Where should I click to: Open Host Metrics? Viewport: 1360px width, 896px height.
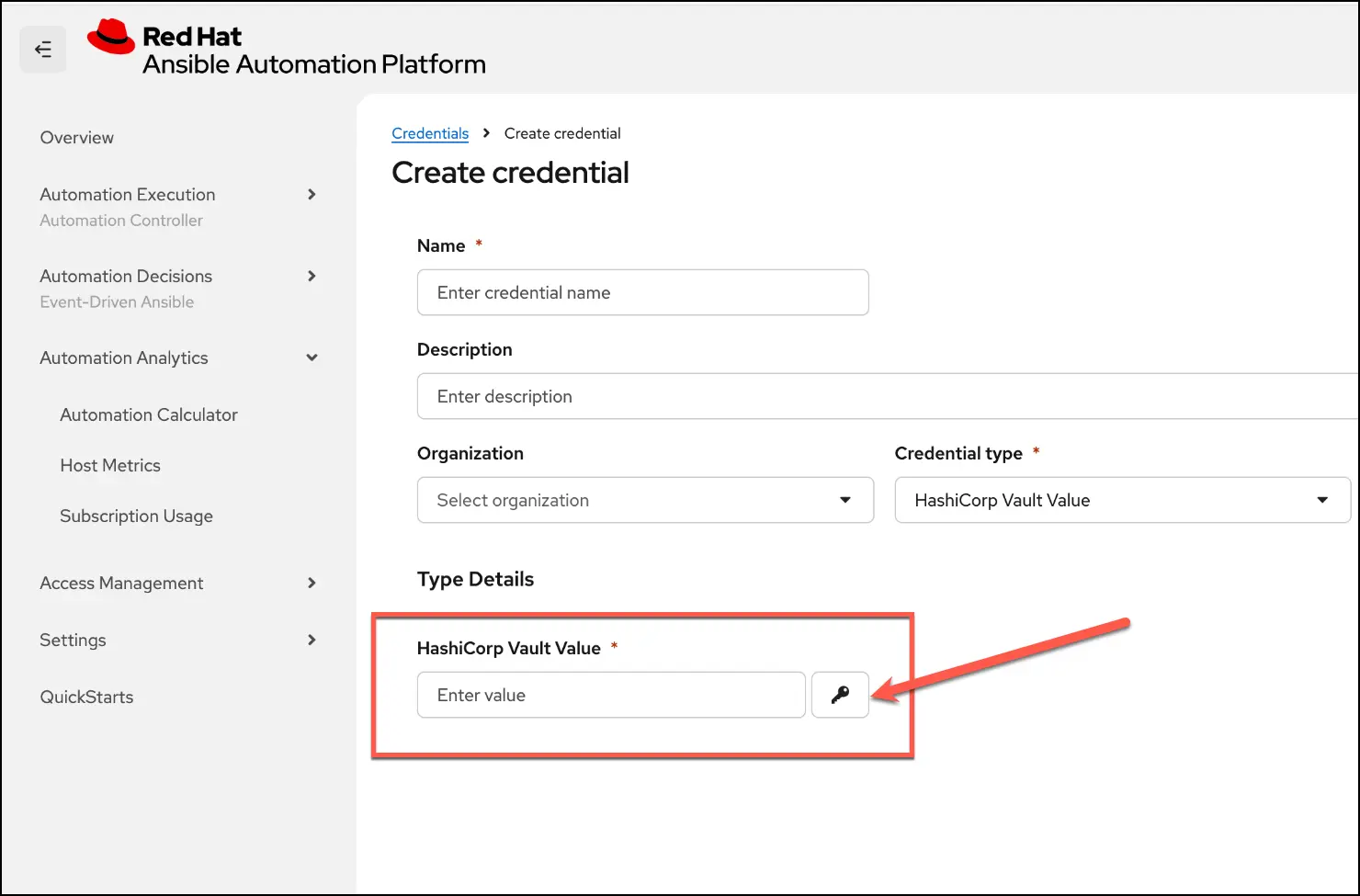click(110, 466)
